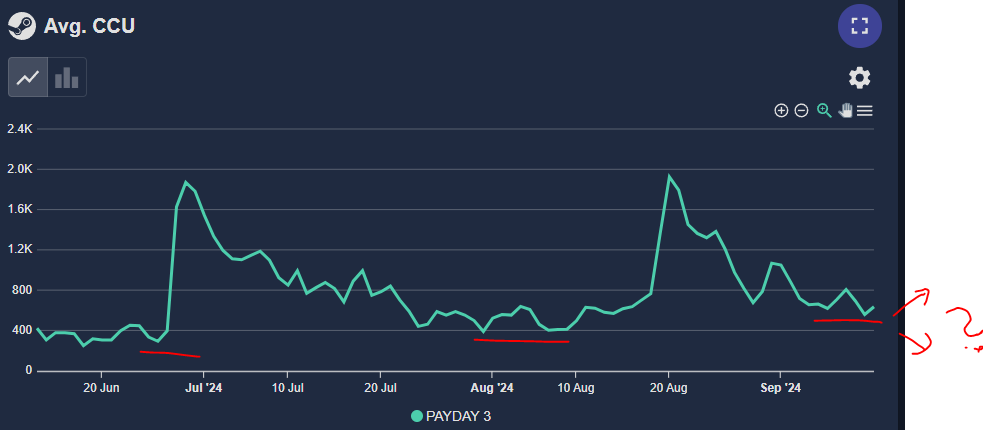This screenshot has width=983, height=430.
Task: Click the 2.4K y-axis label
Action: click(19, 129)
